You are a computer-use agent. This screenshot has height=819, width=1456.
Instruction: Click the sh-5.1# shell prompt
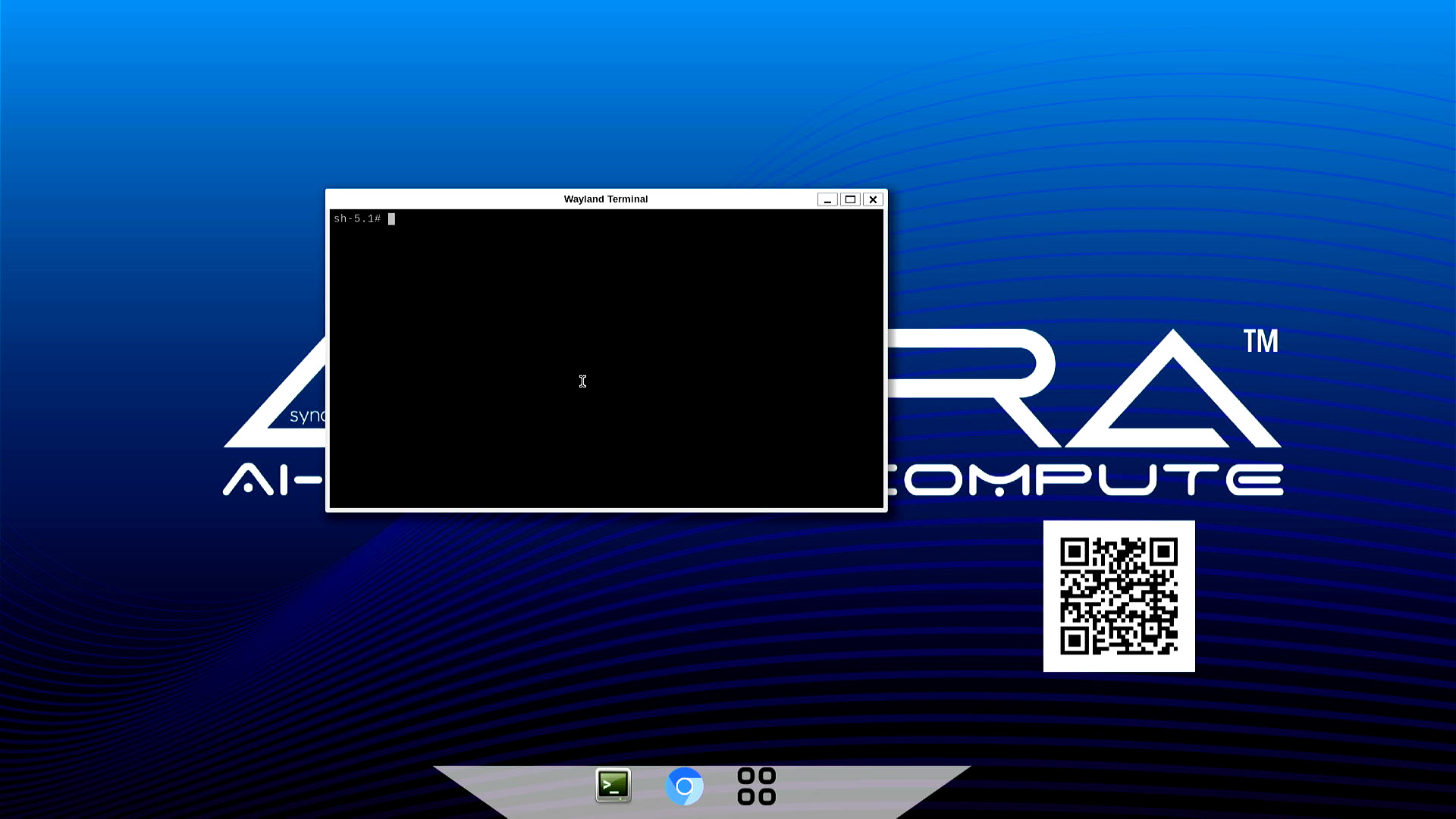point(356,219)
